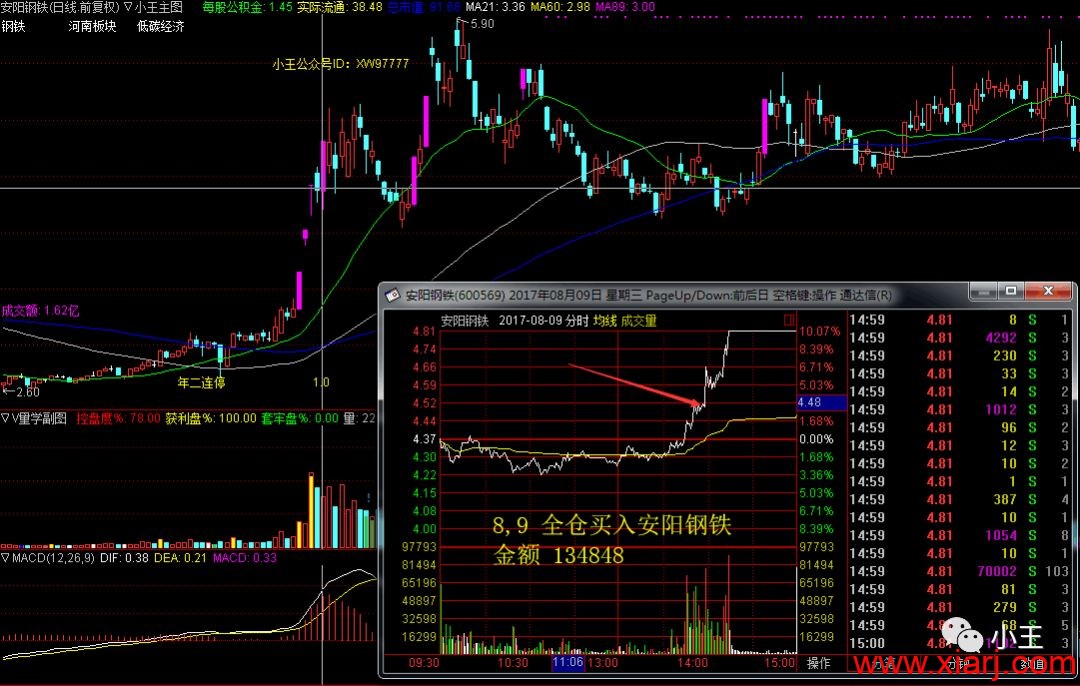Click the 安阳钢铁(日线,前复权) chart title
The width and height of the screenshot is (1080, 686).
click(61, 7)
